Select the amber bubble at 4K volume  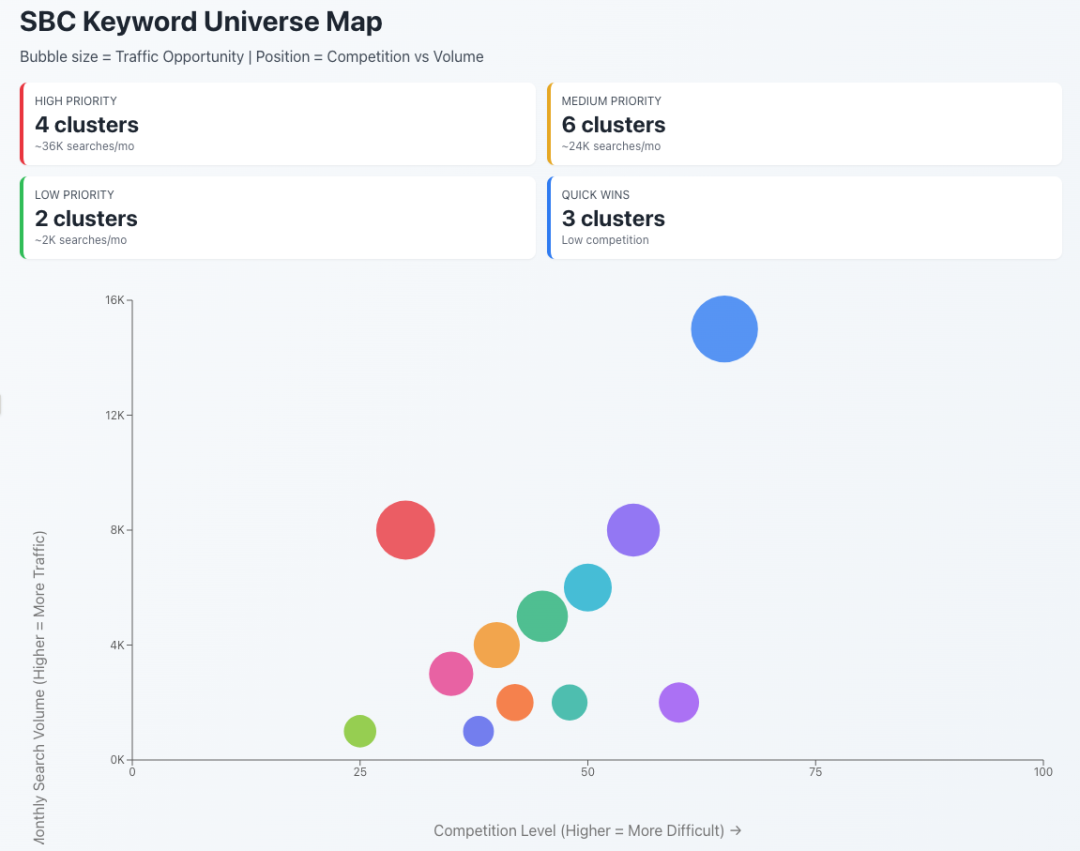tap(496, 645)
